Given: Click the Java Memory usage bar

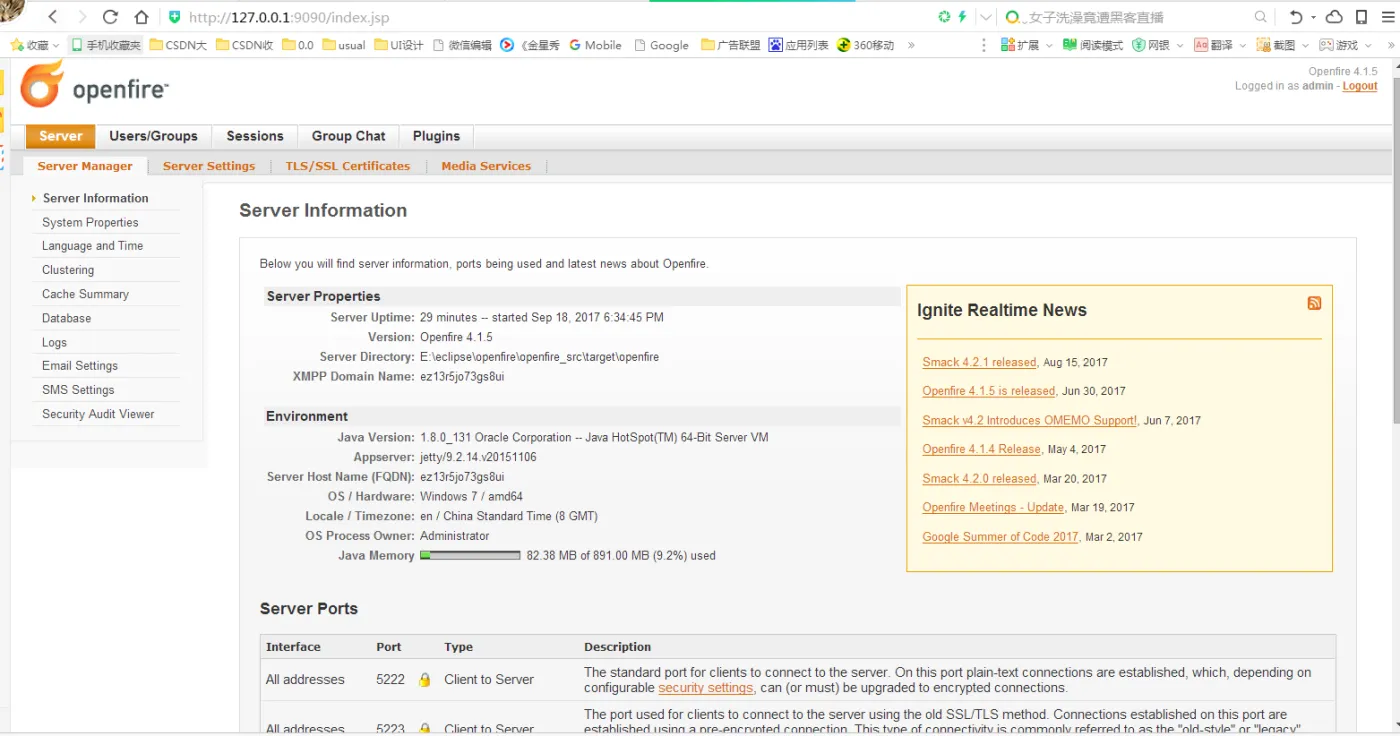Looking at the screenshot, I should pyautogui.click(x=470, y=556).
